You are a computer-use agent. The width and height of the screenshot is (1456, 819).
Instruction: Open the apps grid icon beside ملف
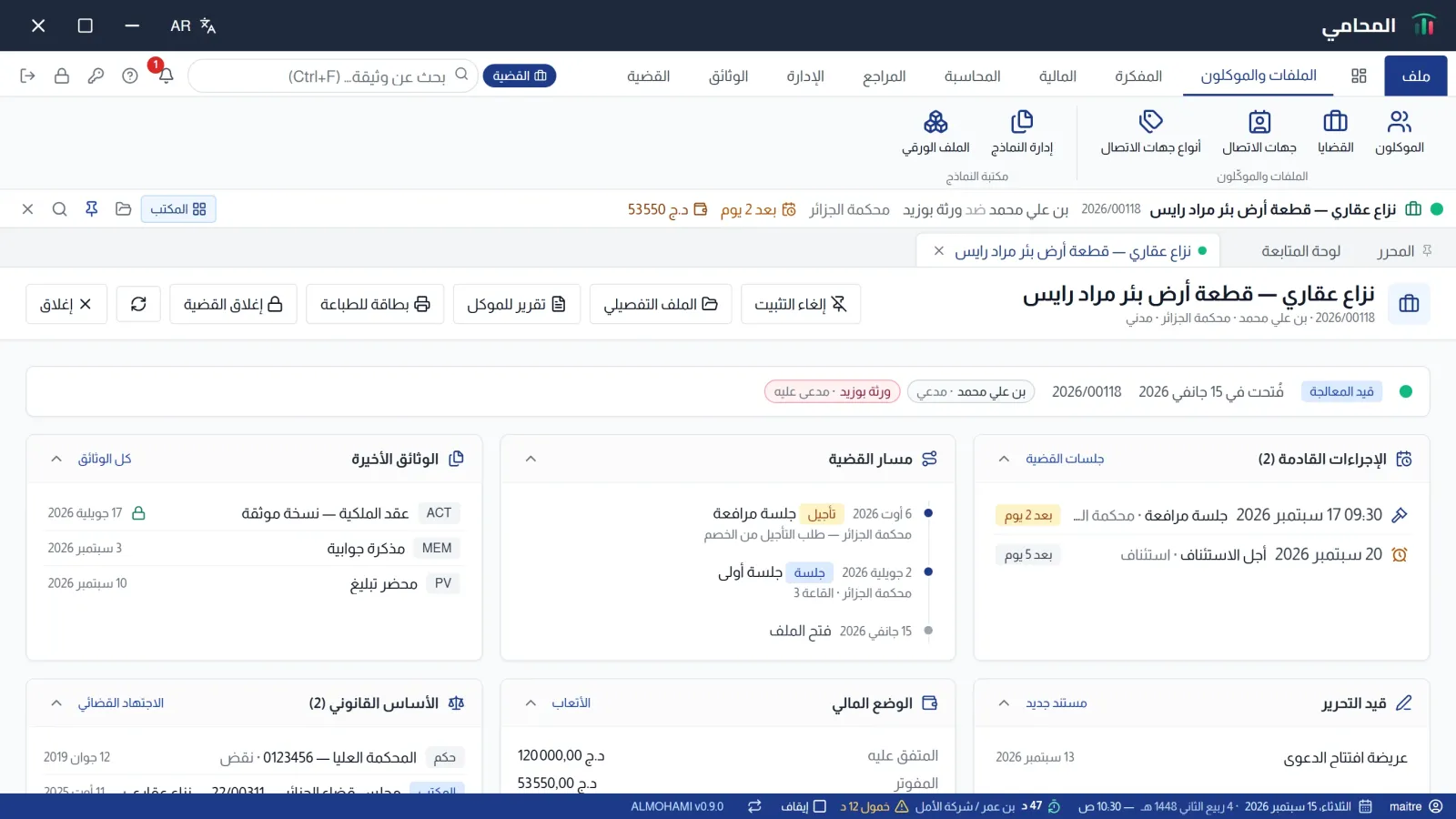[x=1359, y=76]
